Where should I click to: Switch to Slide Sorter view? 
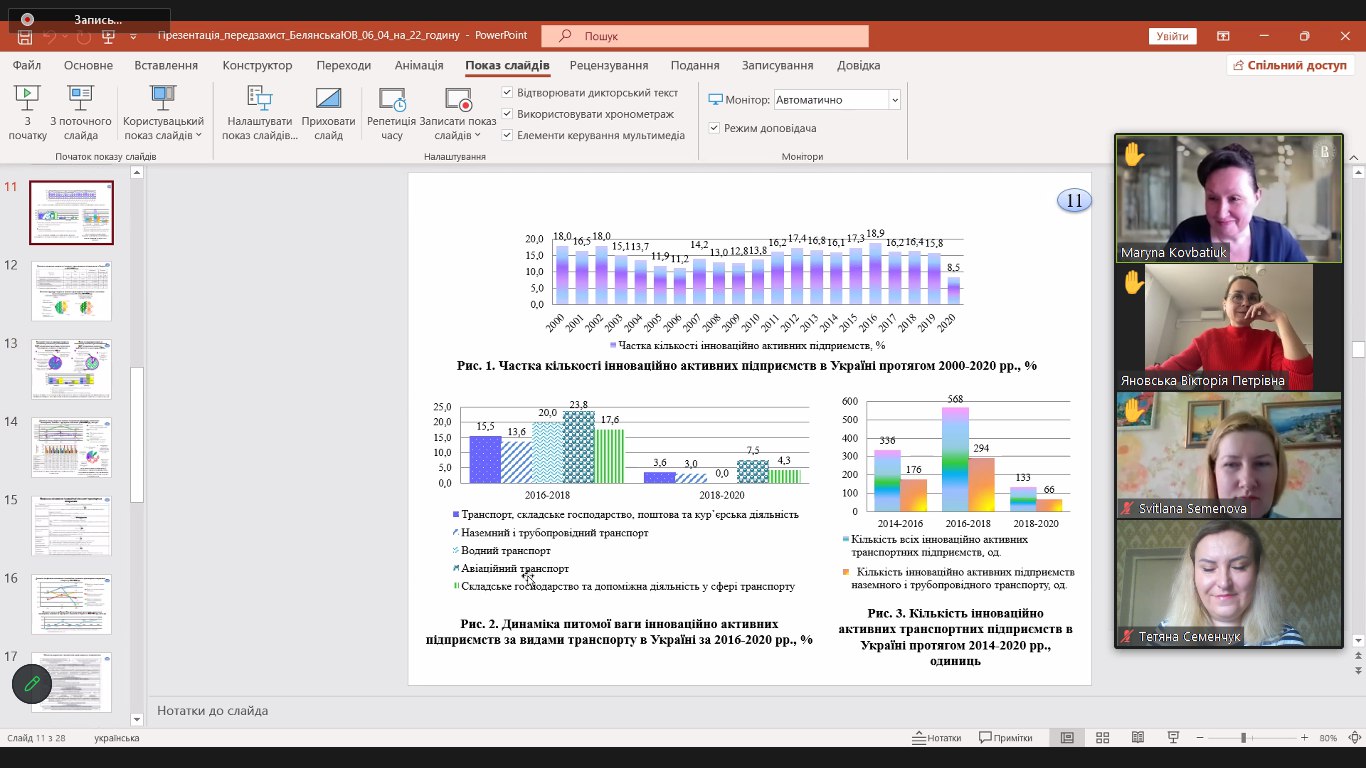(x=1103, y=738)
